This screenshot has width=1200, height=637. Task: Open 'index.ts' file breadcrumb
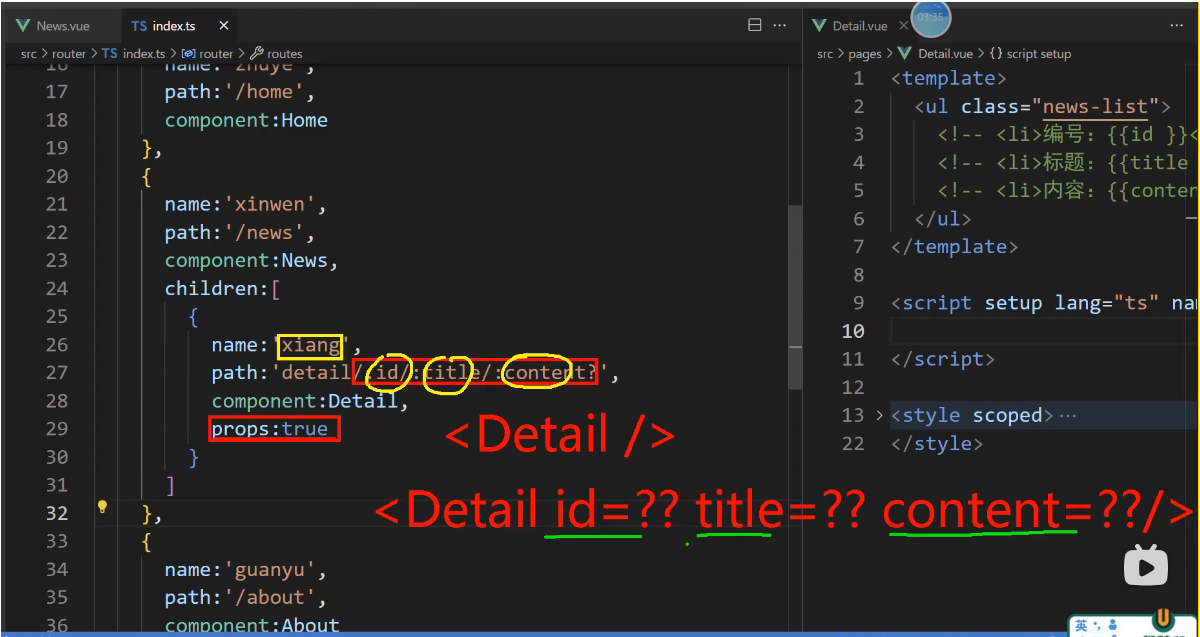pyautogui.click(x=134, y=53)
